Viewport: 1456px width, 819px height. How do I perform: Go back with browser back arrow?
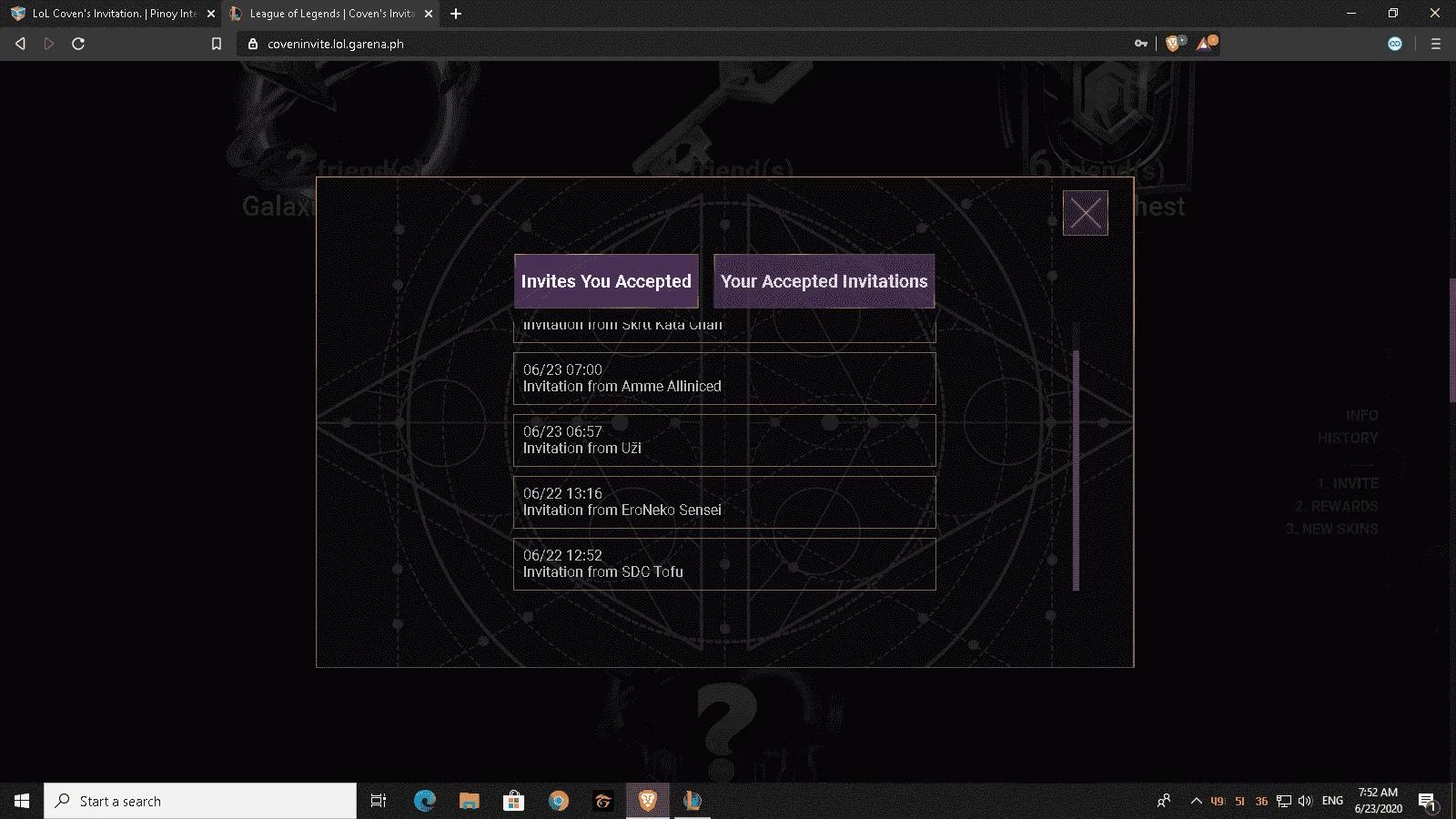point(20,44)
